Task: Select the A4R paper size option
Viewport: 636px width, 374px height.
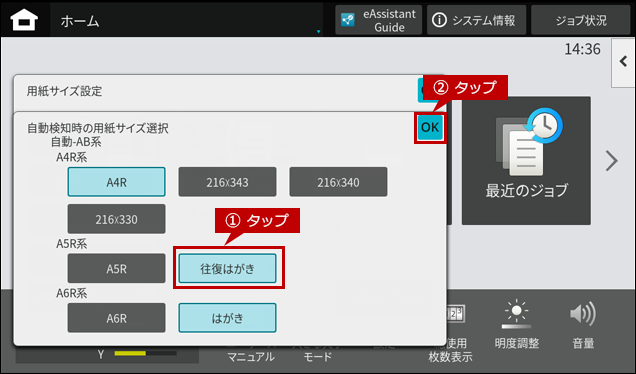Action: point(116,182)
